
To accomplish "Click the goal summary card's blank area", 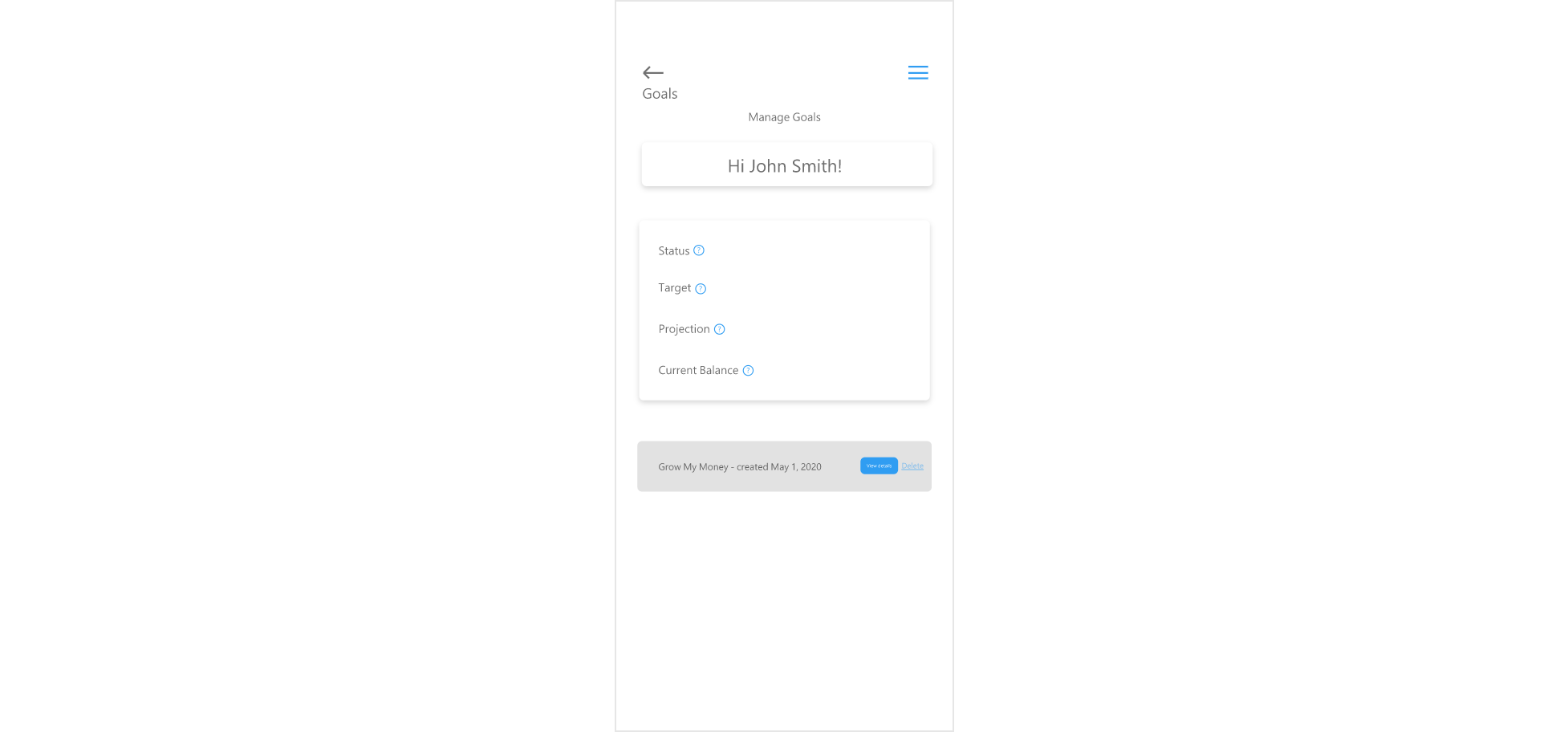I will [x=835, y=311].
